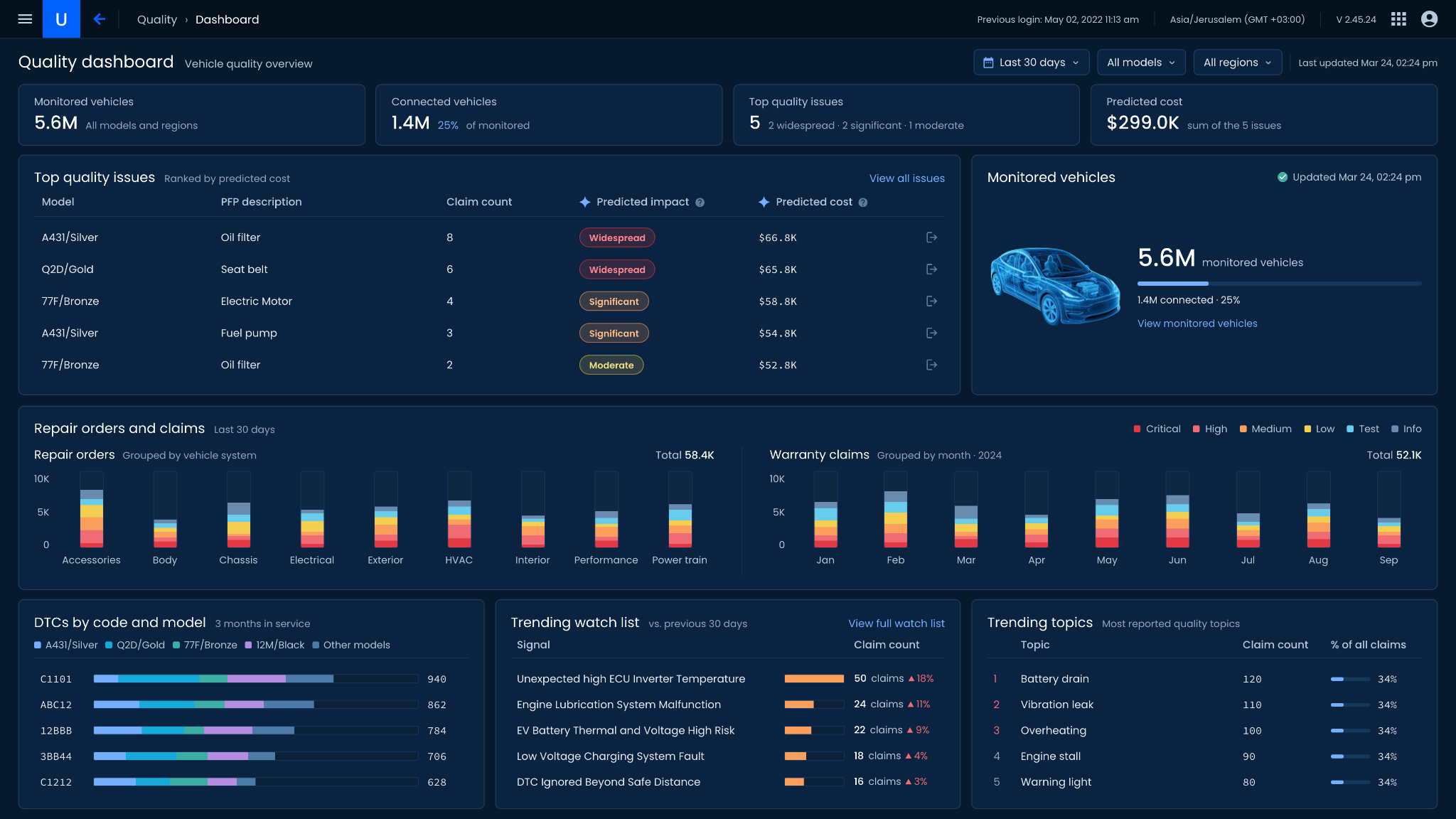1456x819 pixels.
Task: Open the Electric Motor row export icon
Action: click(x=931, y=301)
